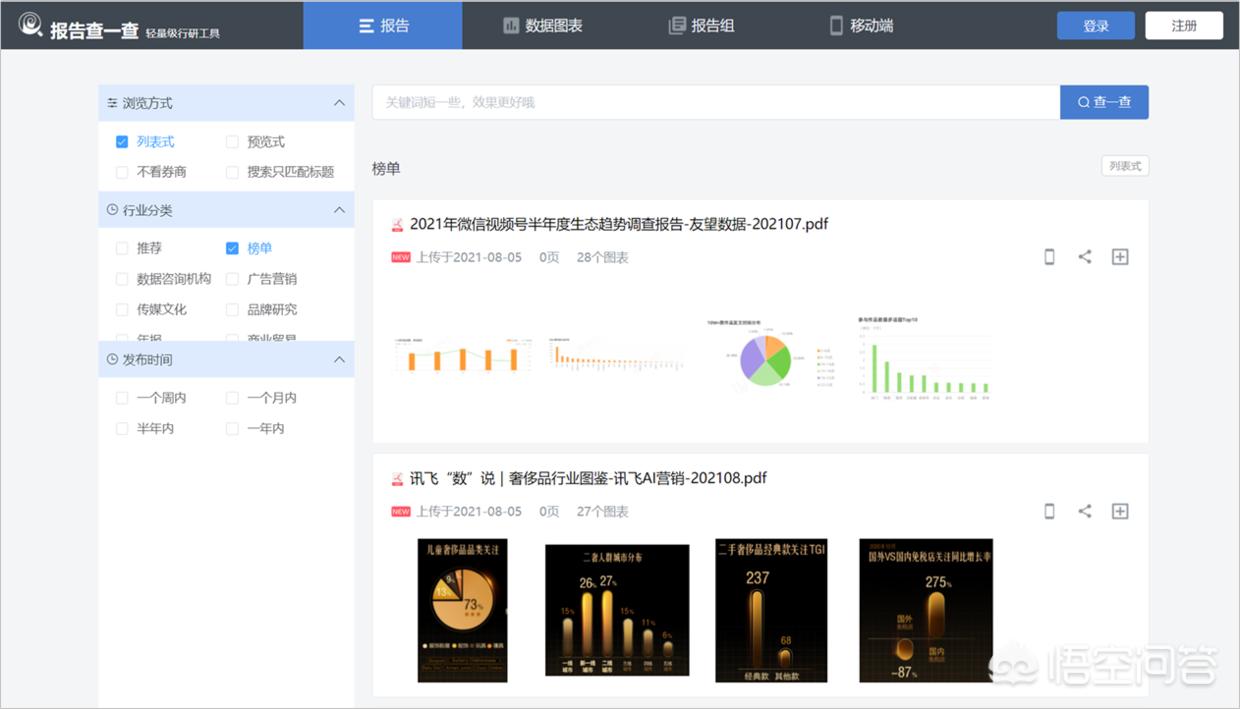Check the 数据咨询机构 checkbox
Viewport: 1240px width, 709px height.
(x=122, y=279)
